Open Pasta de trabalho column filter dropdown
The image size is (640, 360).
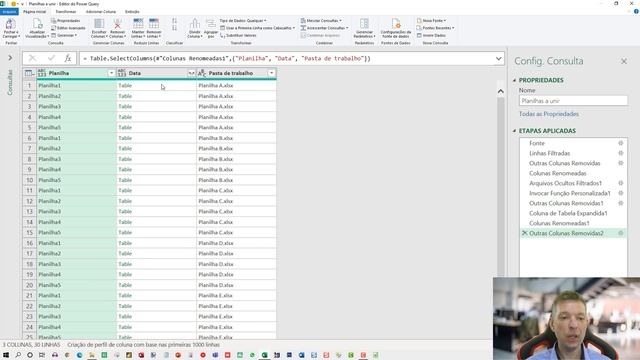(271, 73)
